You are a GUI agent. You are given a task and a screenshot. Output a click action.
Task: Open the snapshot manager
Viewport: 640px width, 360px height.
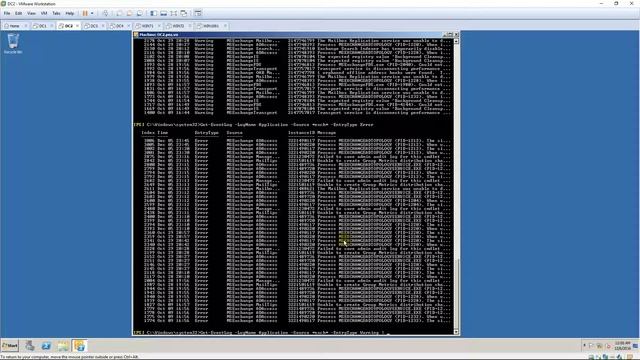tap(140, 13)
